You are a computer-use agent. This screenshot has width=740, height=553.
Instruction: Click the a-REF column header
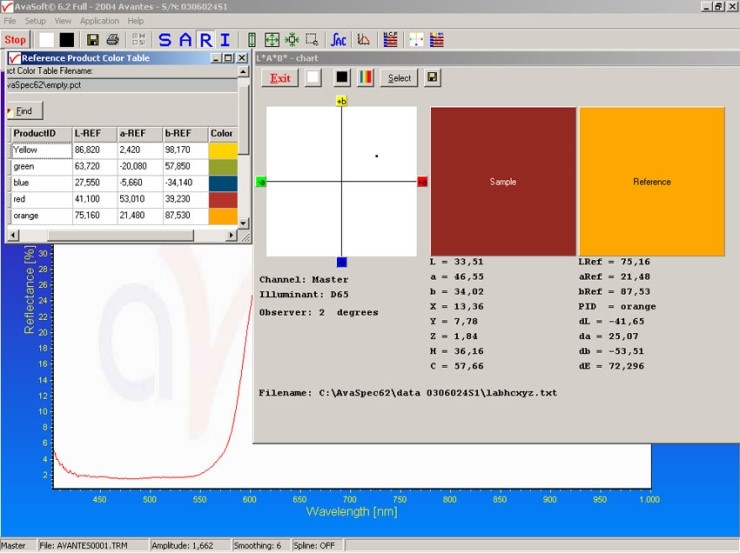[140, 134]
